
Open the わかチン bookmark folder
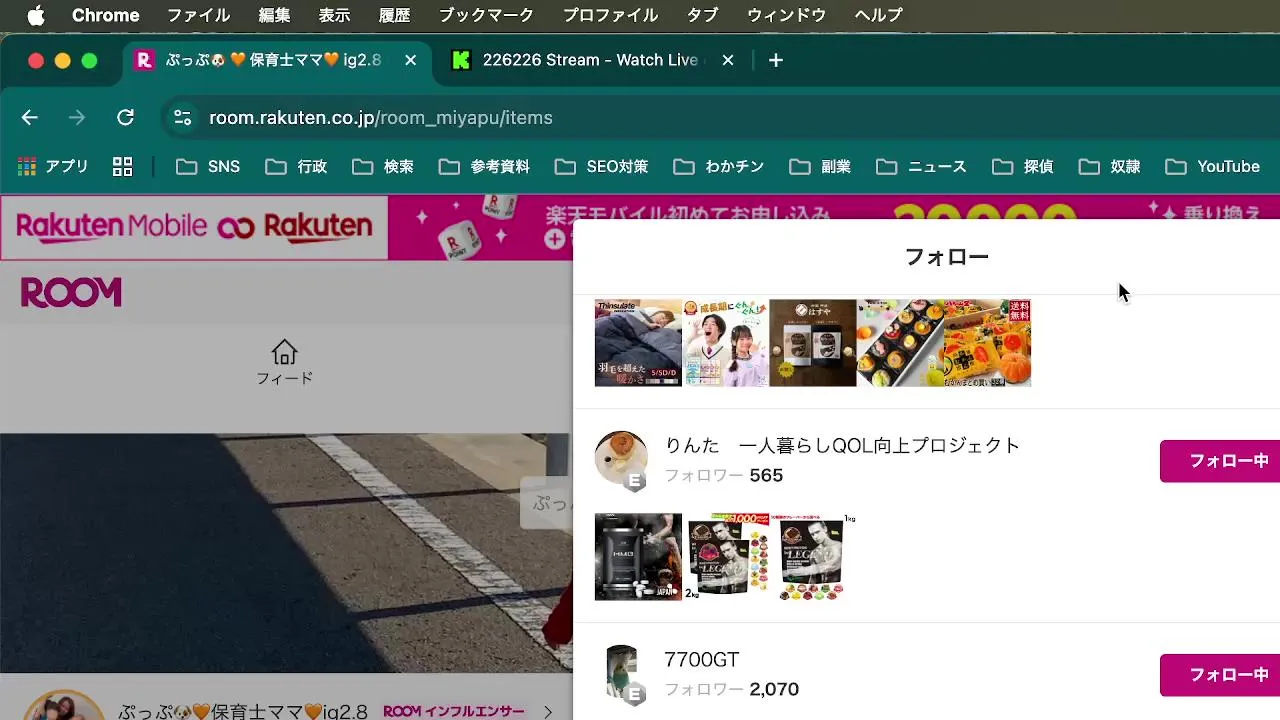click(719, 167)
